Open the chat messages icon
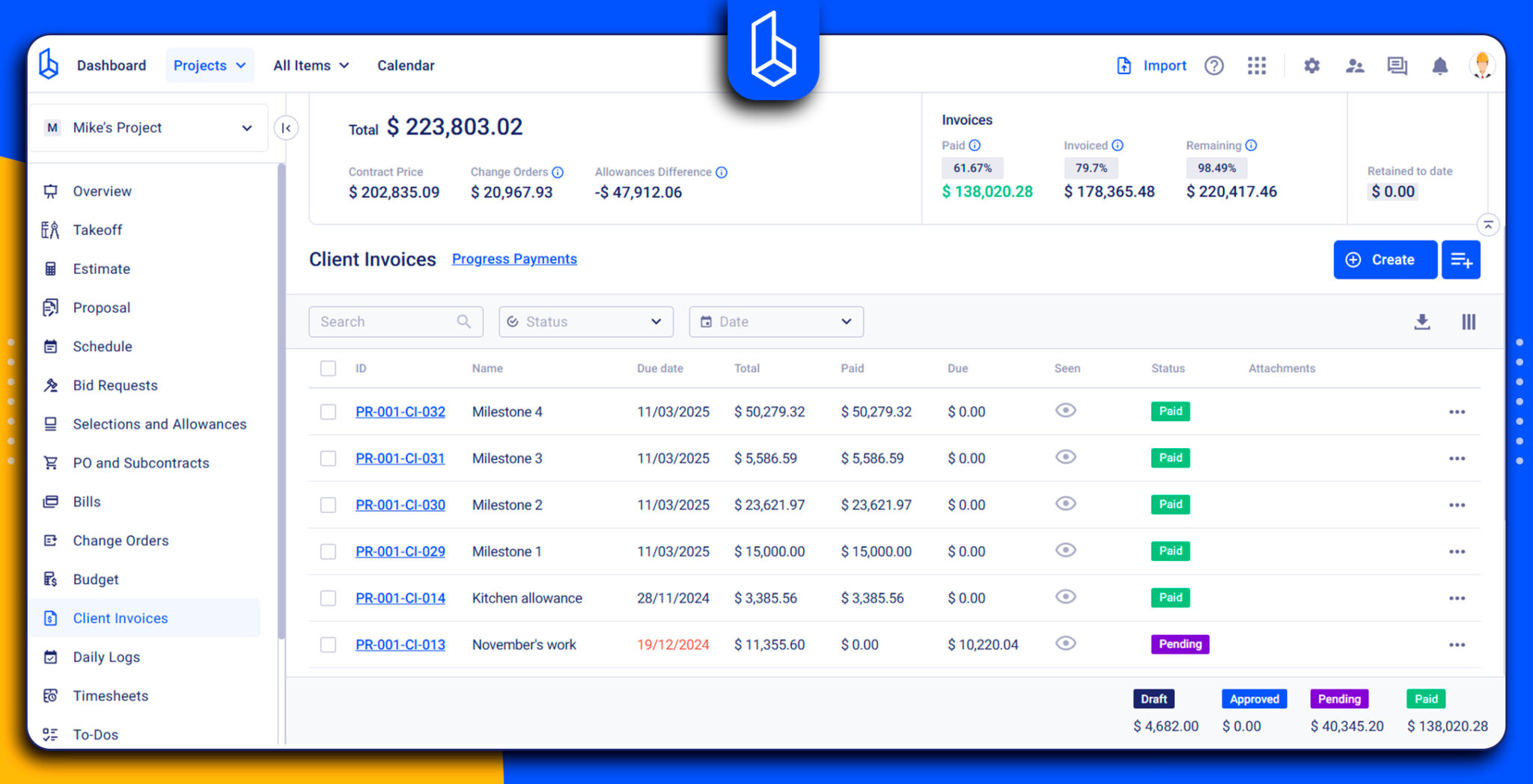 pos(1397,66)
